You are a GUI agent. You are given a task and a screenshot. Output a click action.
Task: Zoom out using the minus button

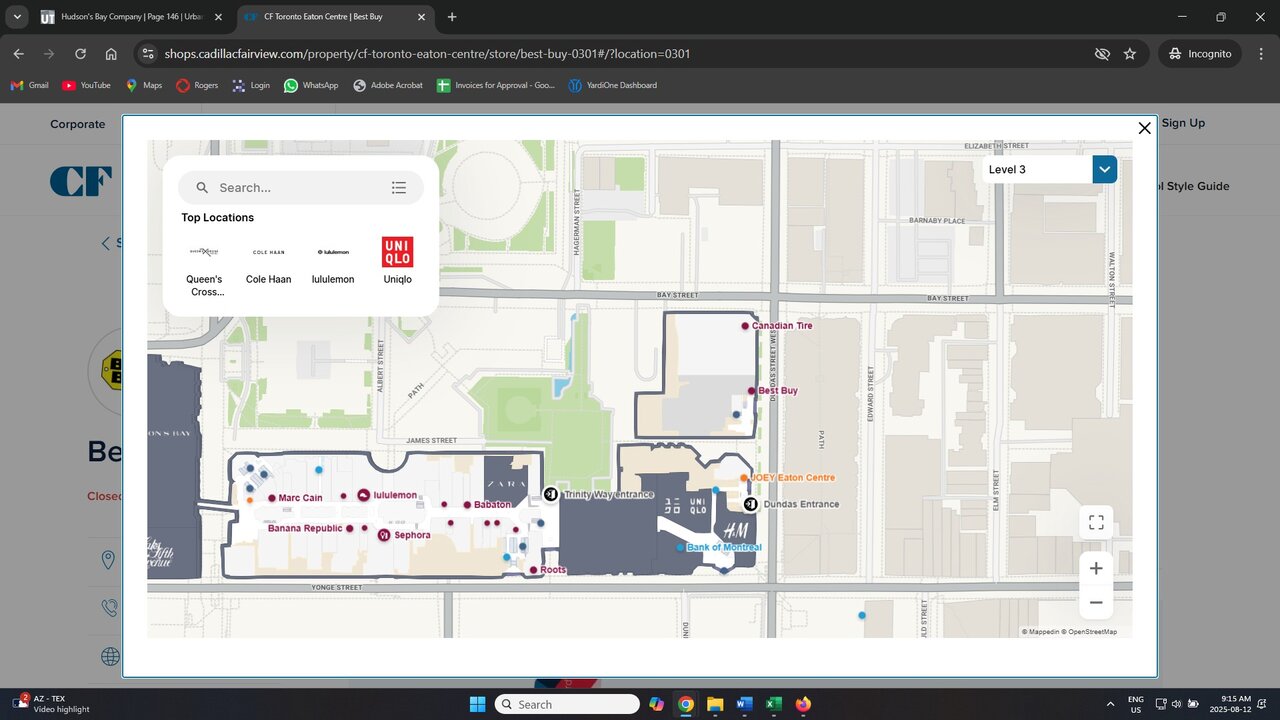[x=1096, y=602]
